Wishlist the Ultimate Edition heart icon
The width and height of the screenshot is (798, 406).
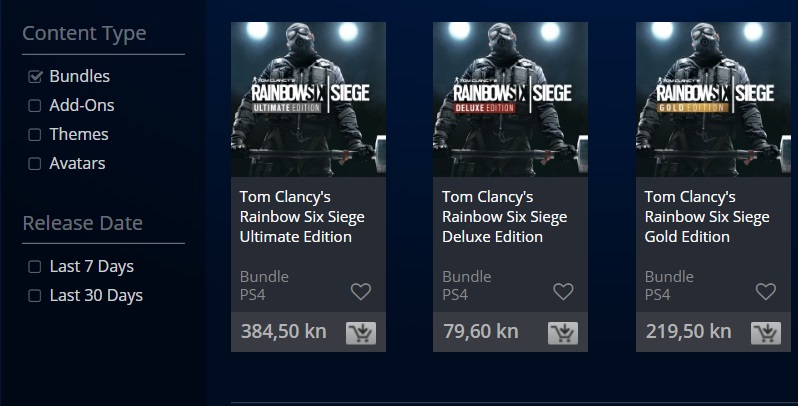(361, 292)
